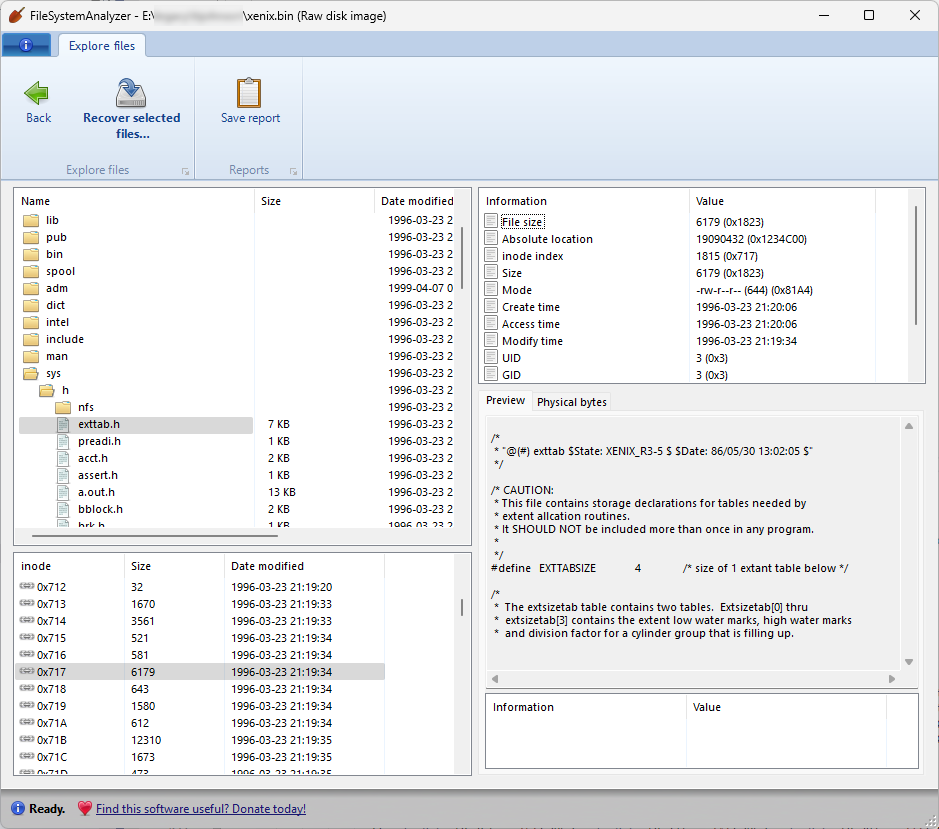Click the Save report label
Screen dimensions: 939x829
pos(250,118)
